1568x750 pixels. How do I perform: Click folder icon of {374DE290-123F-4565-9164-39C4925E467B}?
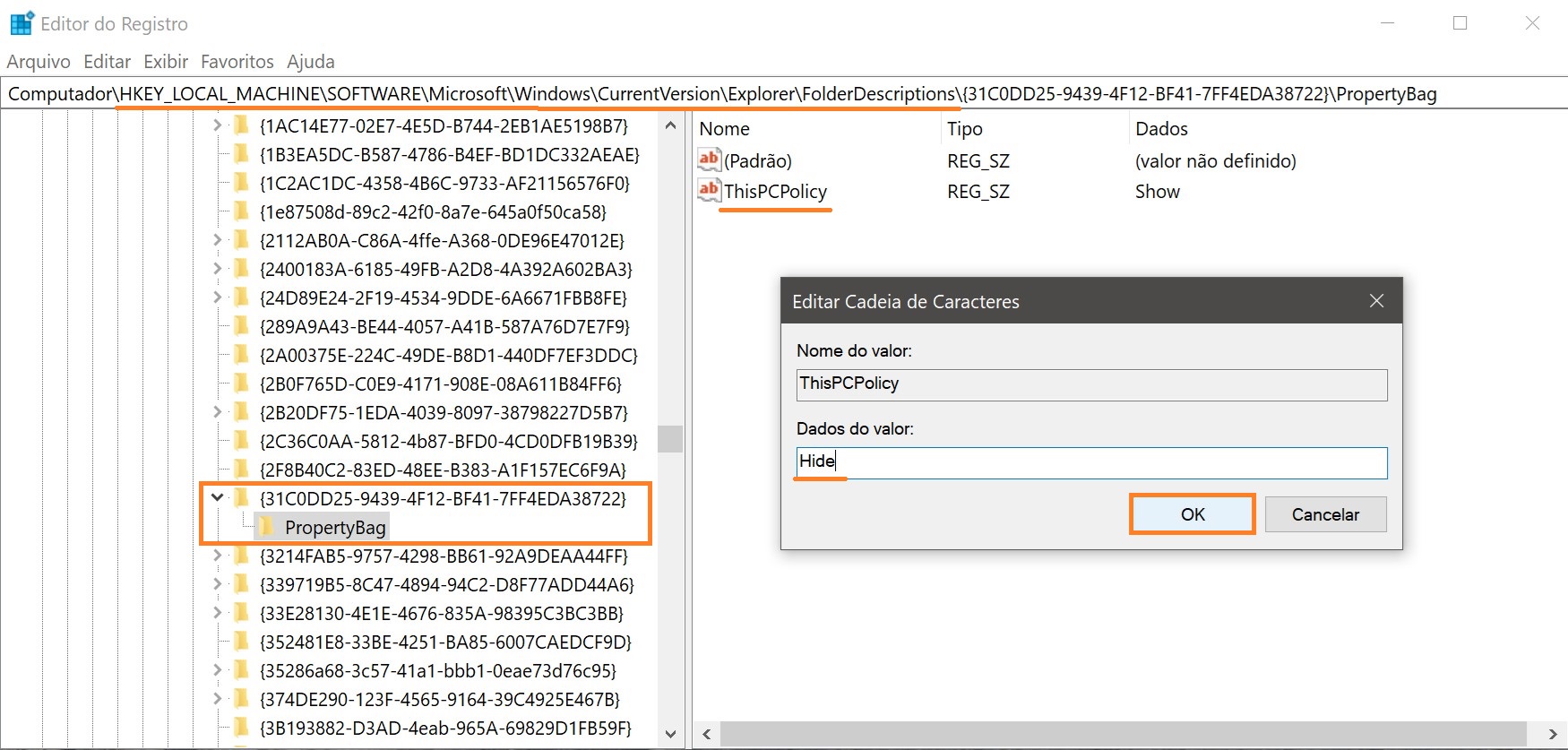click(242, 699)
